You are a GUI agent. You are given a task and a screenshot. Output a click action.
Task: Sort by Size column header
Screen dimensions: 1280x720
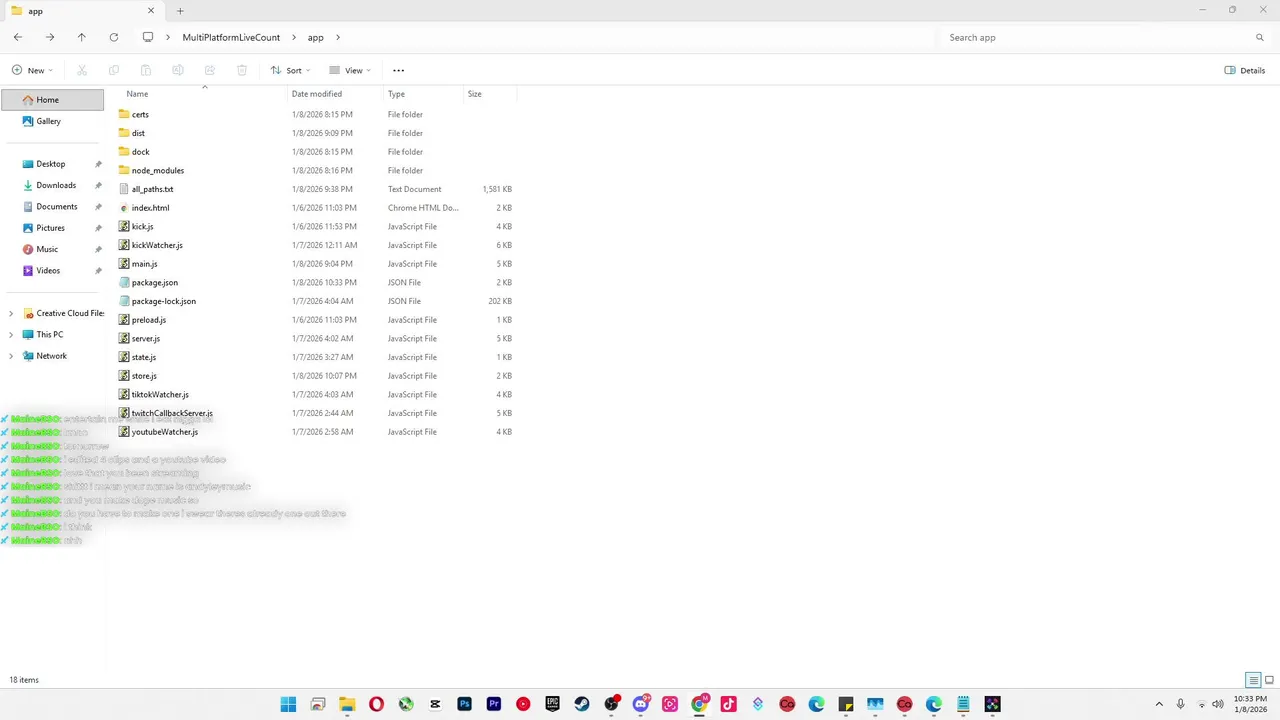pyautogui.click(x=490, y=94)
